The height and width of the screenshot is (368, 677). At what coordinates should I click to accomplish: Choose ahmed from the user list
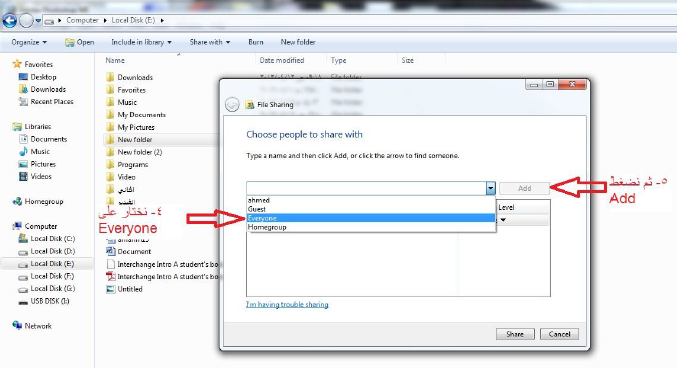pyautogui.click(x=371, y=200)
